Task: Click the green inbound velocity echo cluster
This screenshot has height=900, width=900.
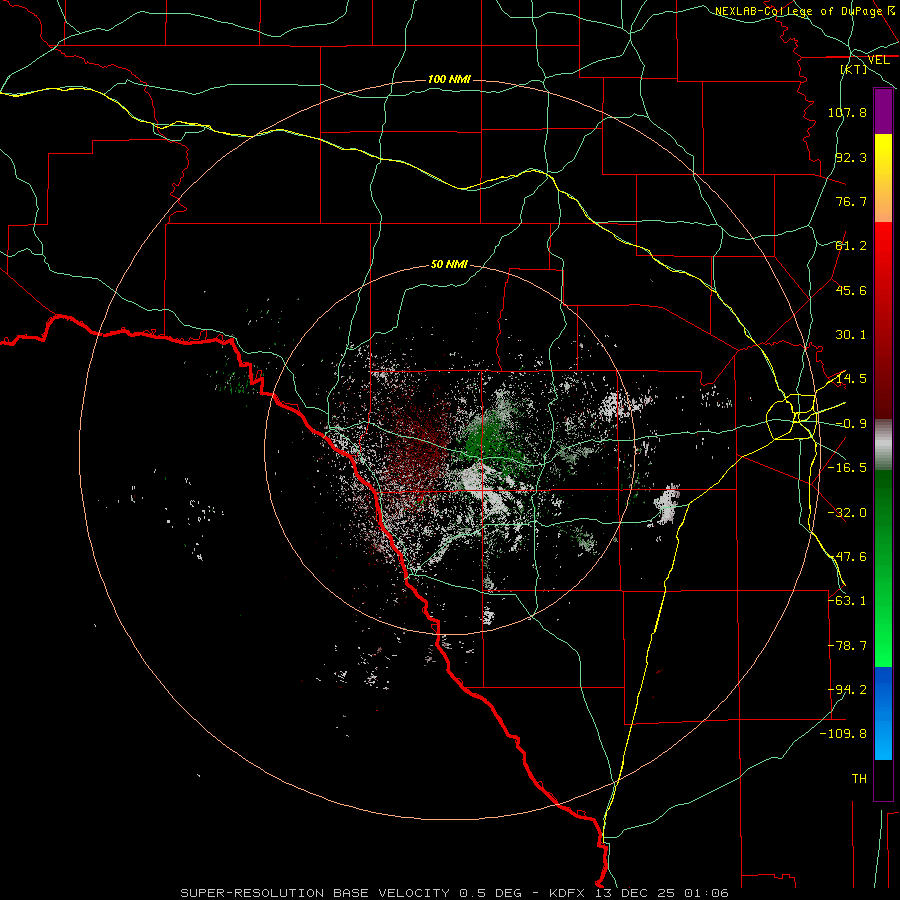Action: pyautogui.click(x=488, y=439)
